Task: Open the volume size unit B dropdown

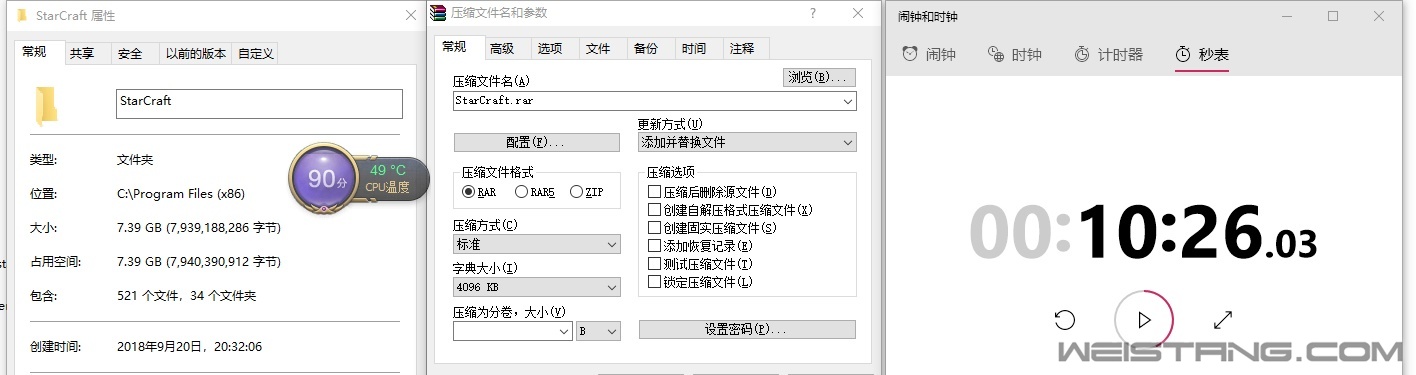Action: coord(598,331)
